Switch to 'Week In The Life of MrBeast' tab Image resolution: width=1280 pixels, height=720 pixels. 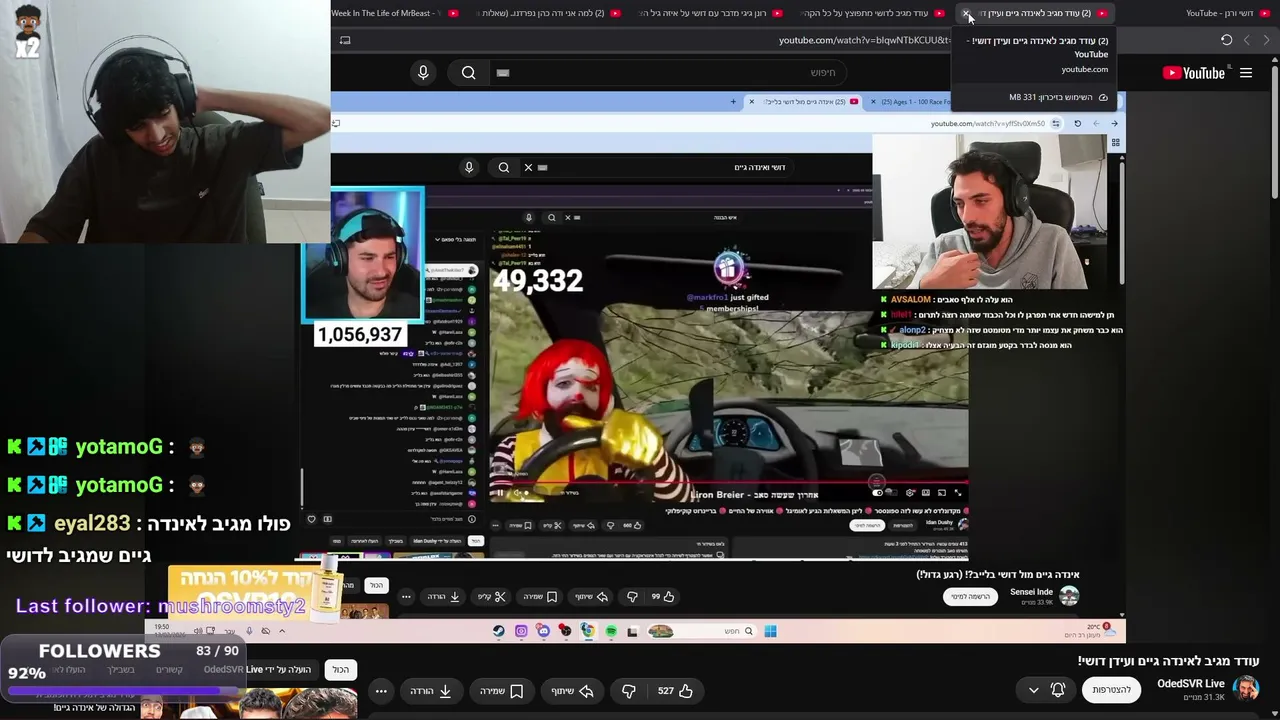394,13
